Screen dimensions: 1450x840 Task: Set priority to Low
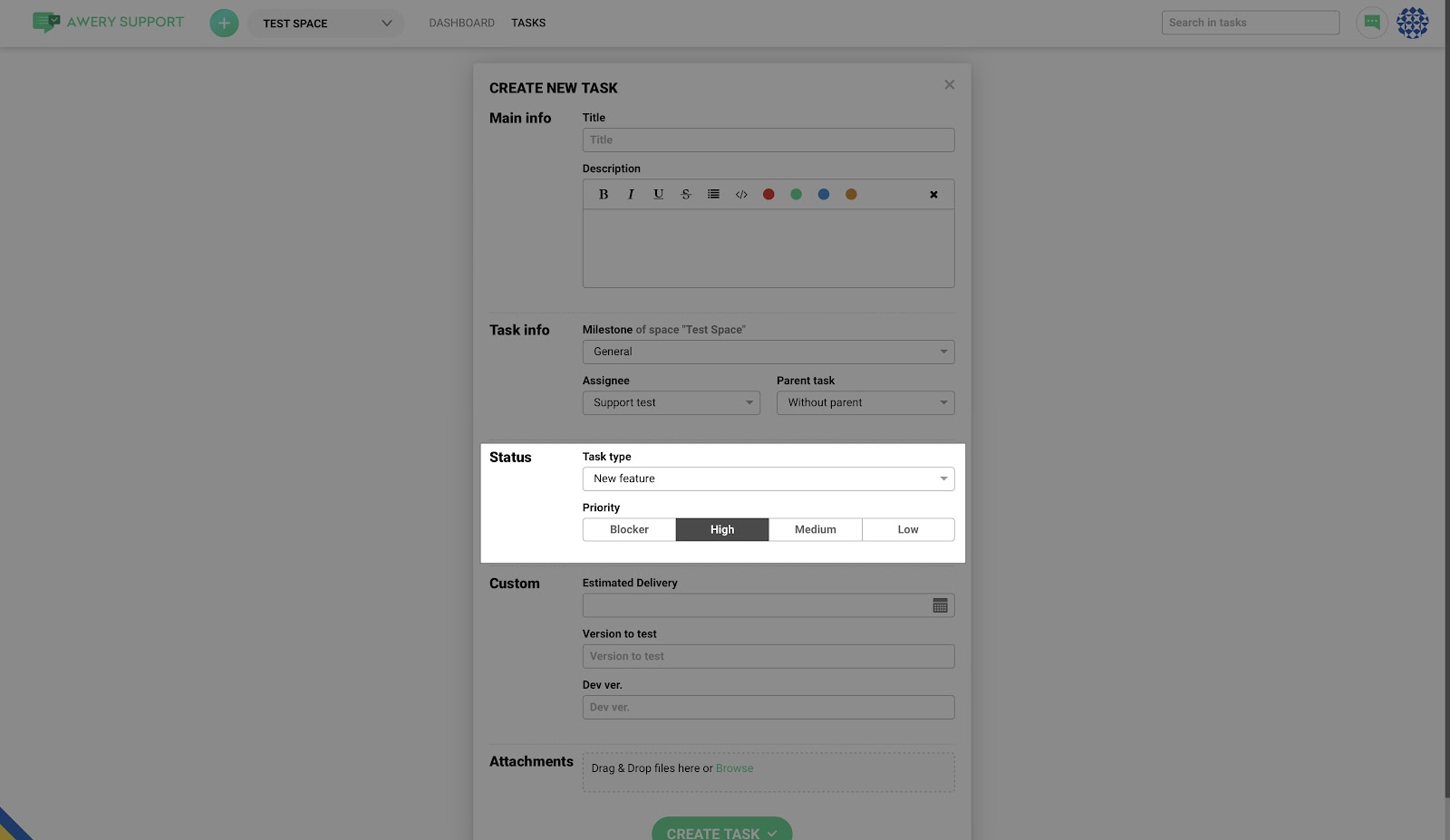[x=907, y=529]
